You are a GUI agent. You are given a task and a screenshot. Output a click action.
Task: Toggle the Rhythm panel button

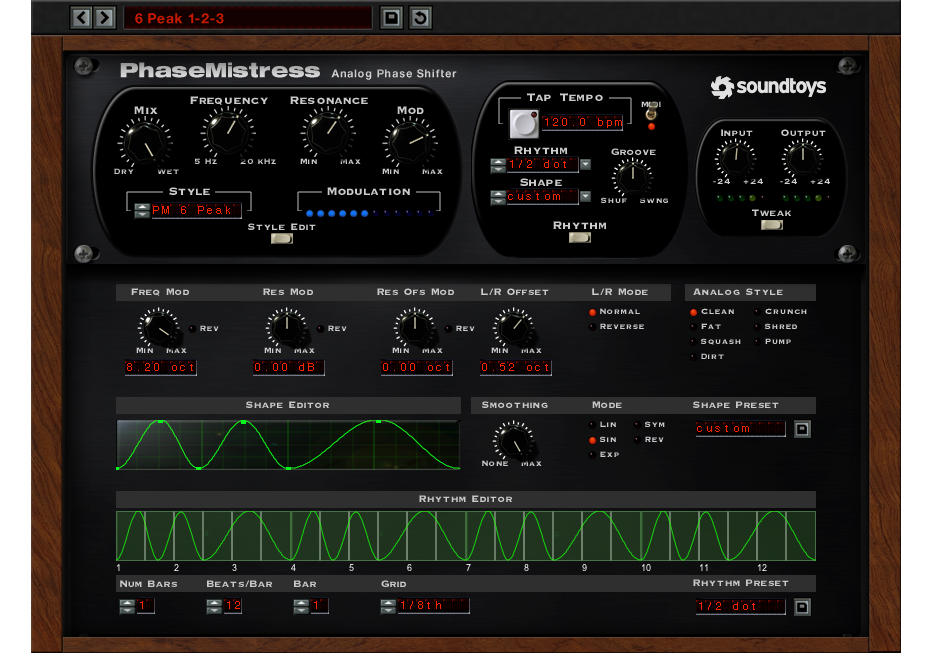coord(580,238)
